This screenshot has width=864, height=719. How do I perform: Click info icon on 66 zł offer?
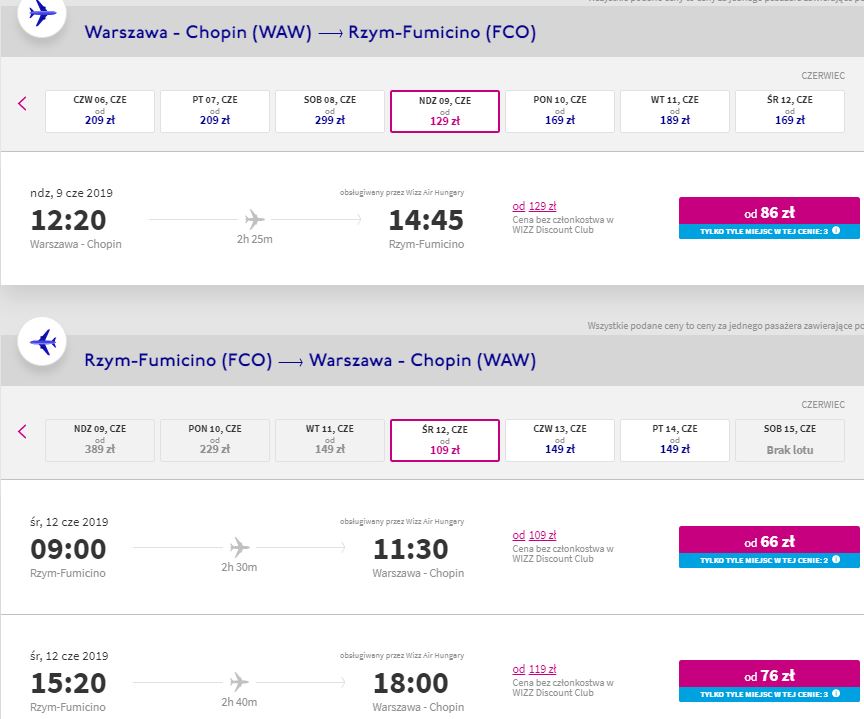836,560
